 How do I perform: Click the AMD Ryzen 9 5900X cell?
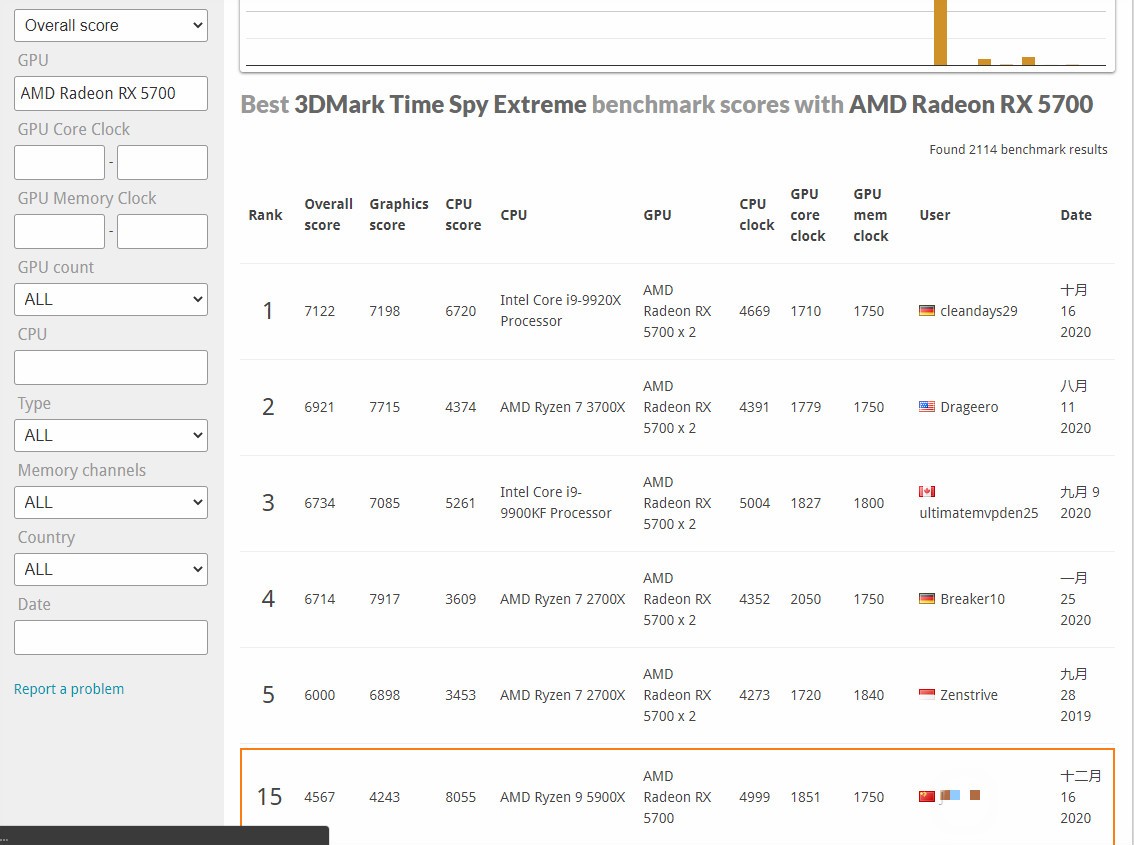click(563, 797)
